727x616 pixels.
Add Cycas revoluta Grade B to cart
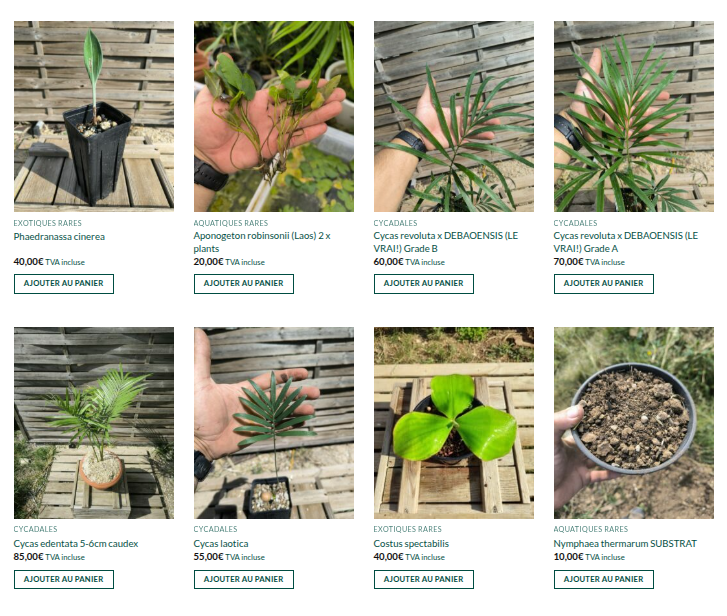tap(423, 284)
